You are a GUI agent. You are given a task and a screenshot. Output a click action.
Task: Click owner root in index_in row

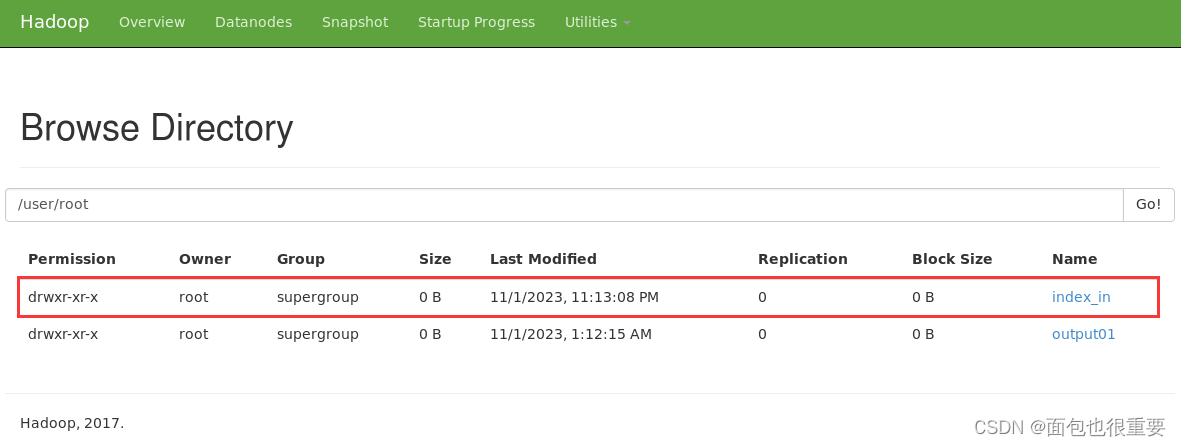tap(194, 297)
